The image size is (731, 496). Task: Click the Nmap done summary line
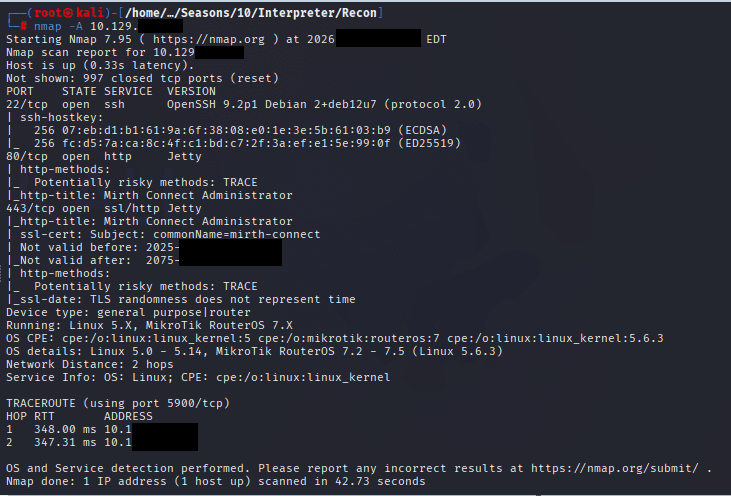[215, 481]
